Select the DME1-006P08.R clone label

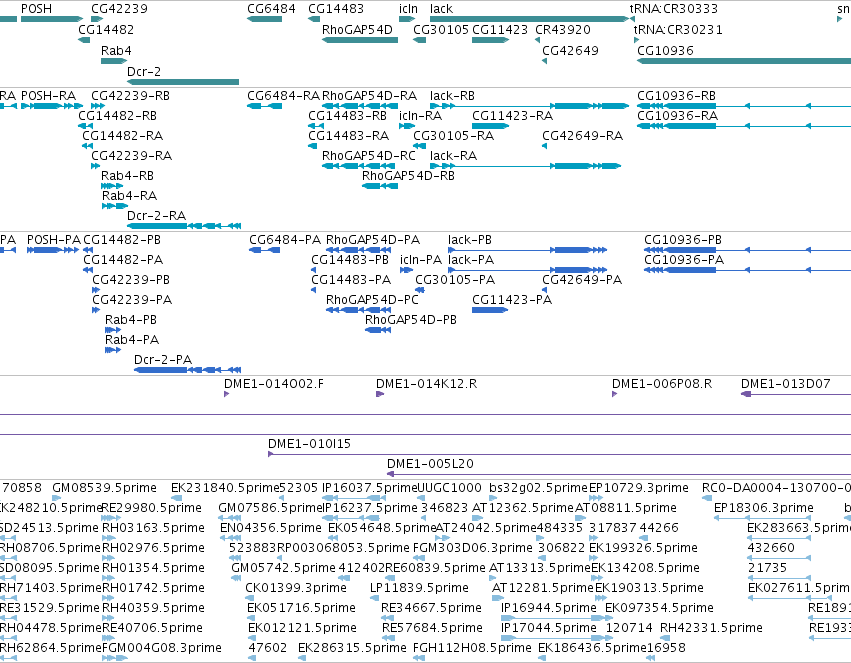pyautogui.click(x=662, y=384)
